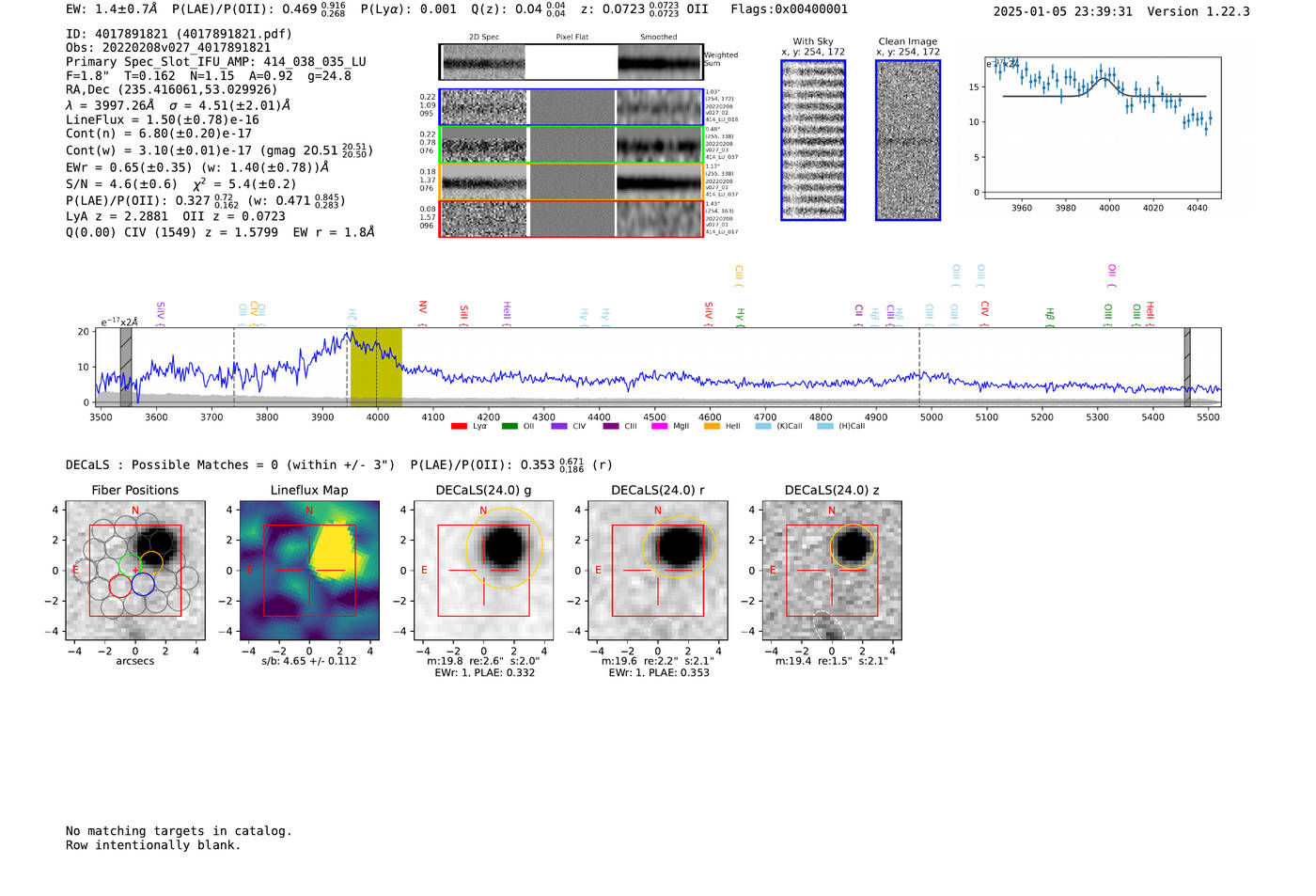Click the orange fiber circle in Fiber Positions
Viewport: 1316px width, 896px height.
click(x=151, y=563)
